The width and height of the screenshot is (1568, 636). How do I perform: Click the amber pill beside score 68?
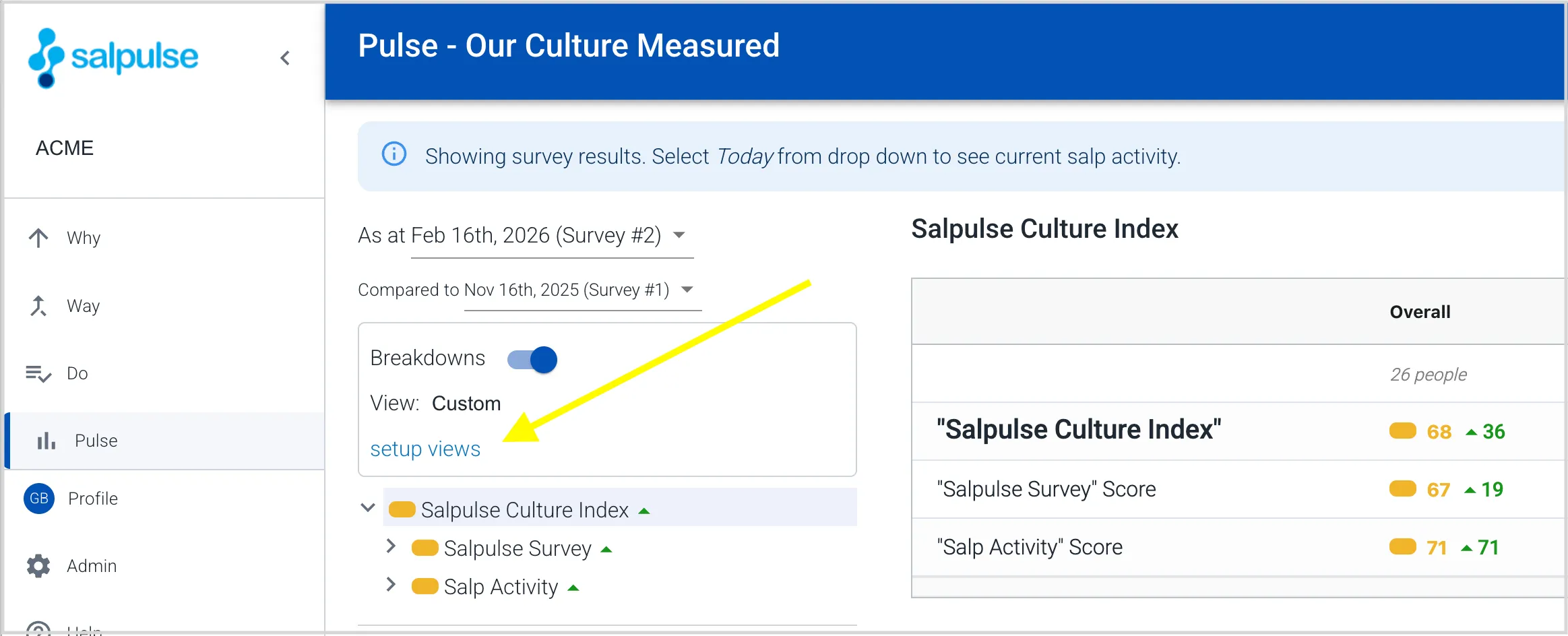[x=1403, y=431]
